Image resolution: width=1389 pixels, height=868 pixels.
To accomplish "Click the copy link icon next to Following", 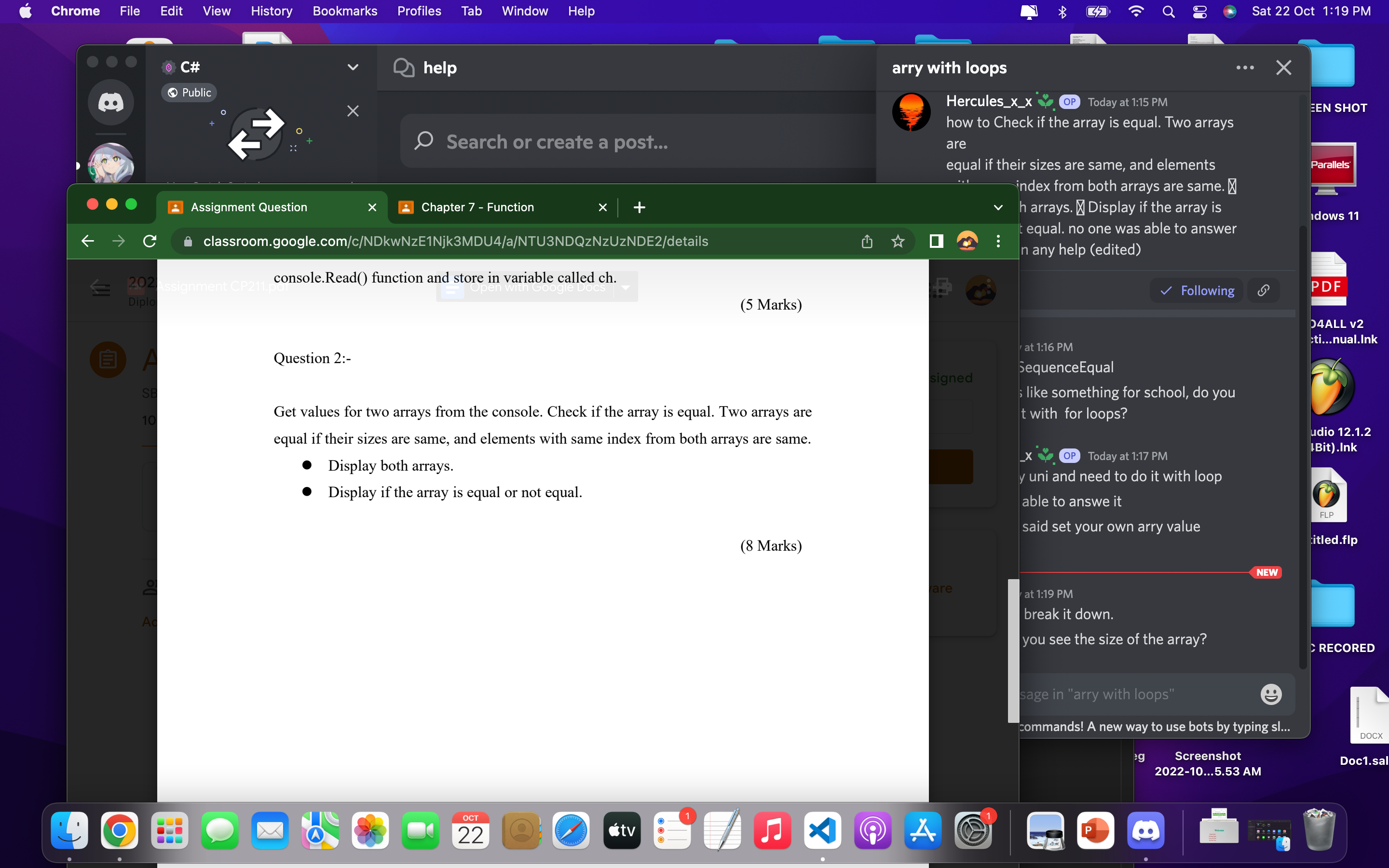I will 1265,290.
